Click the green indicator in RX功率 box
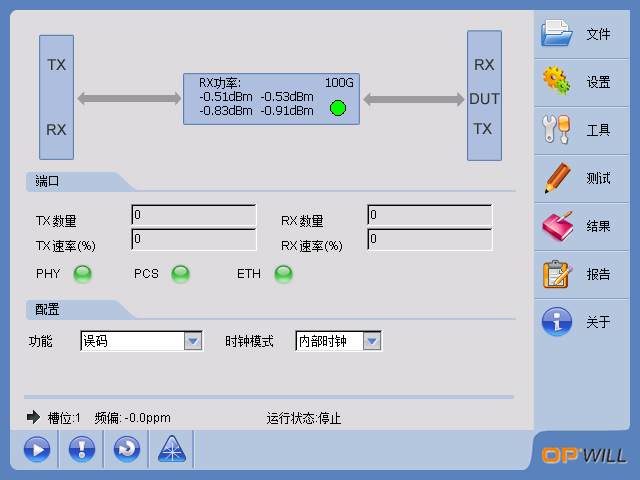 (x=338, y=108)
